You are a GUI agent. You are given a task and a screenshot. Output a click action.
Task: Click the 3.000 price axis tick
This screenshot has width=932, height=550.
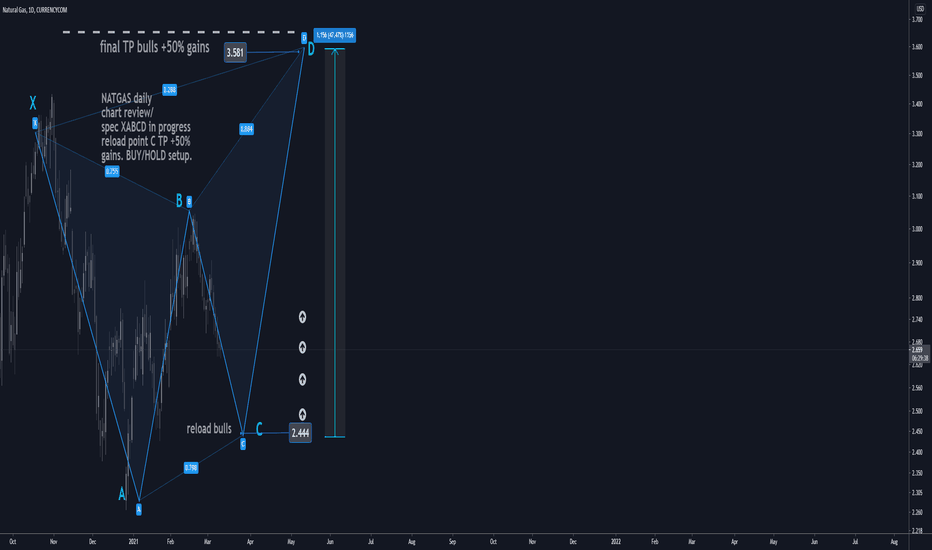[x=918, y=229]
